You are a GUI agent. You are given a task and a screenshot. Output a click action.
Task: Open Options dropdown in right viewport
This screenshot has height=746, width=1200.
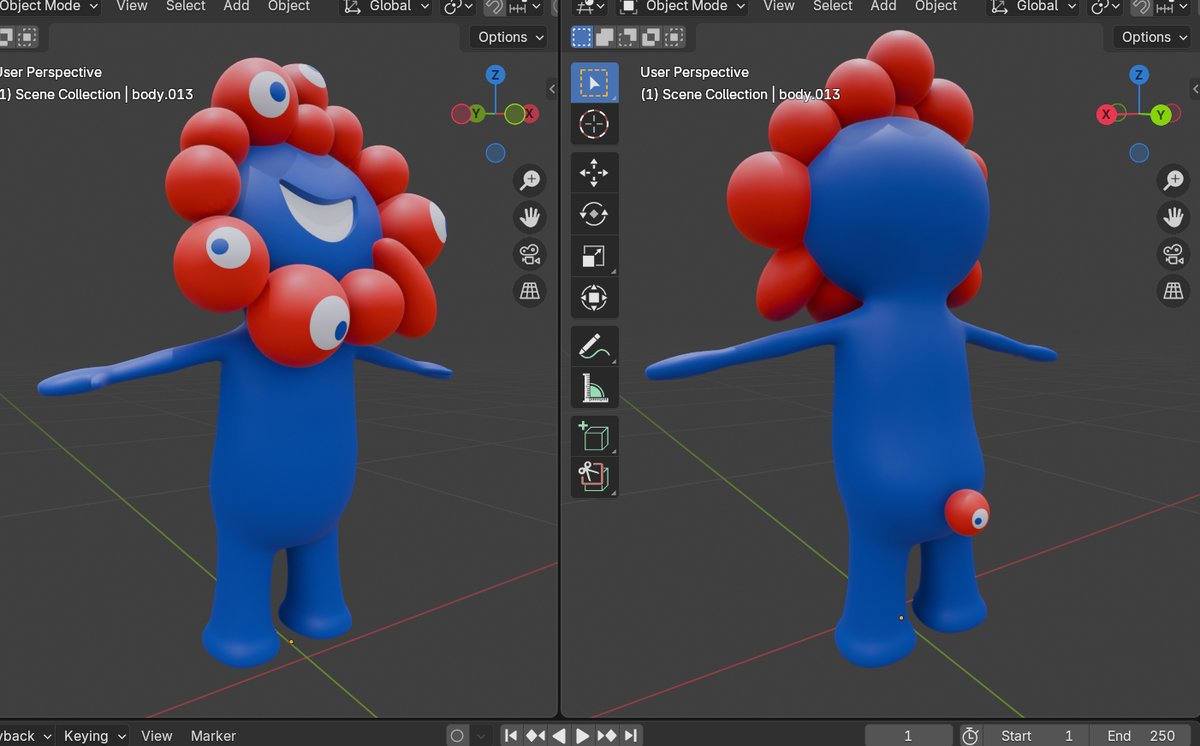click(x=1153, y=37)
